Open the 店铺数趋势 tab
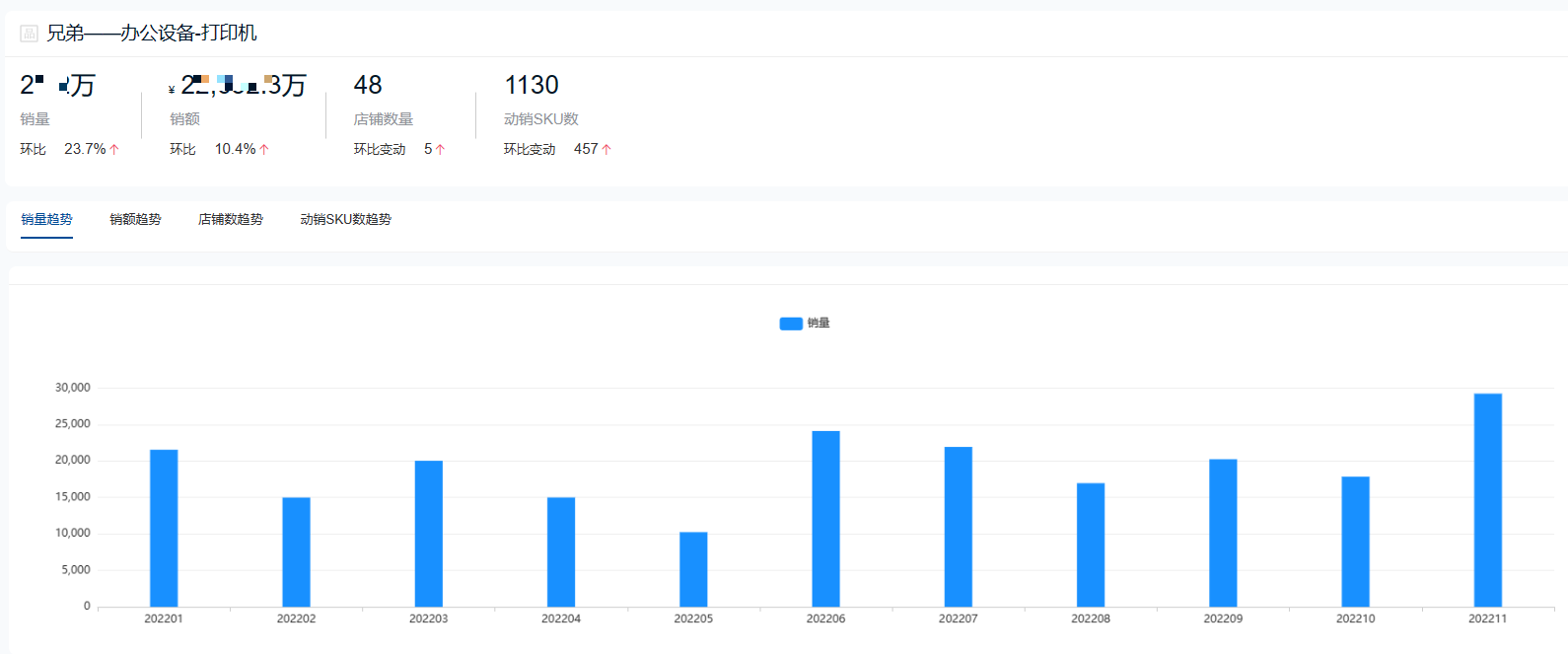The image size is (1568, 654). 230,219
